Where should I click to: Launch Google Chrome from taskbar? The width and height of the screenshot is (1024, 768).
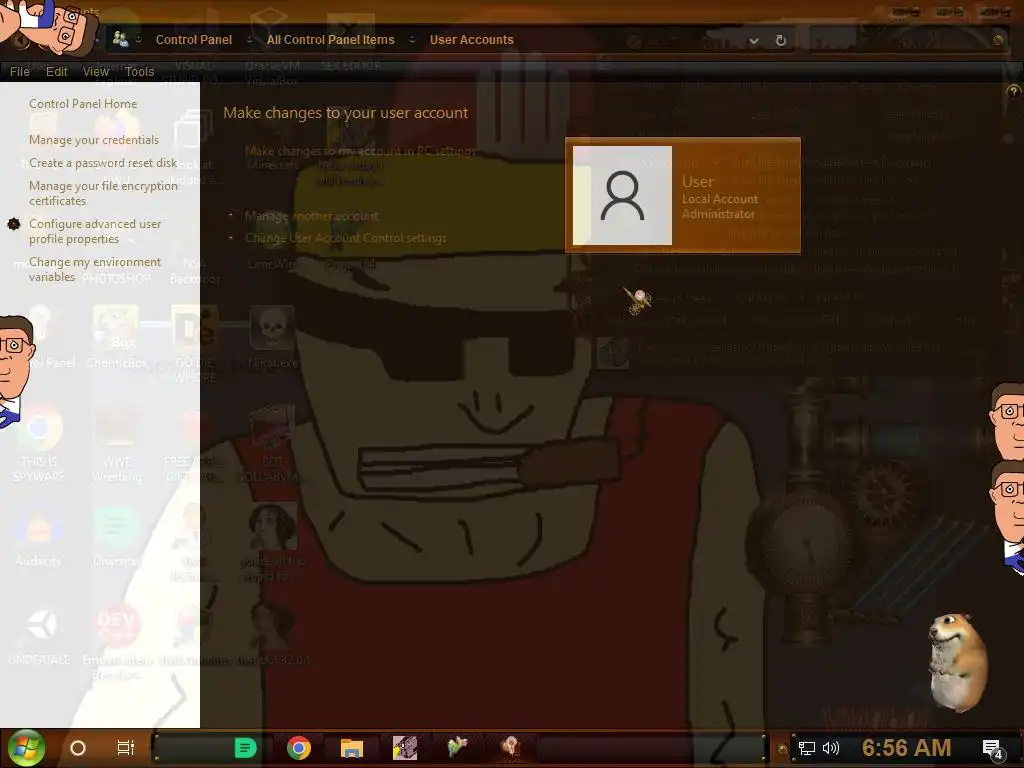click(298, 748)
